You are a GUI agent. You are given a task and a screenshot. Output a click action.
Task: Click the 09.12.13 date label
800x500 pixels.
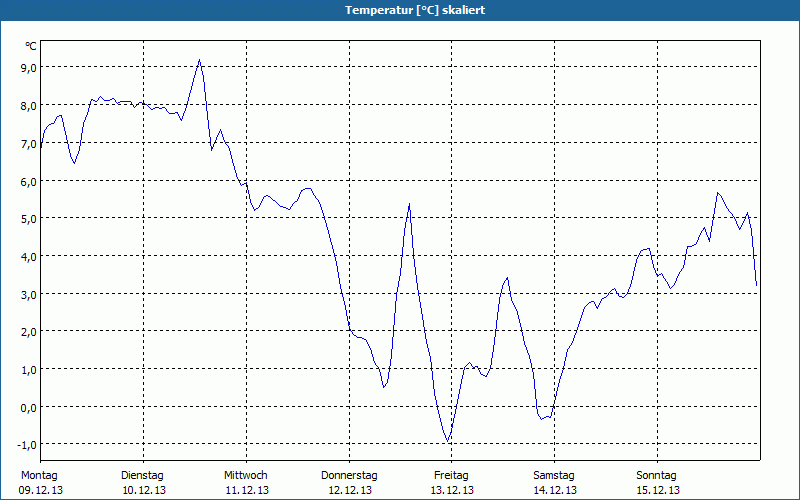click(41, 491)
